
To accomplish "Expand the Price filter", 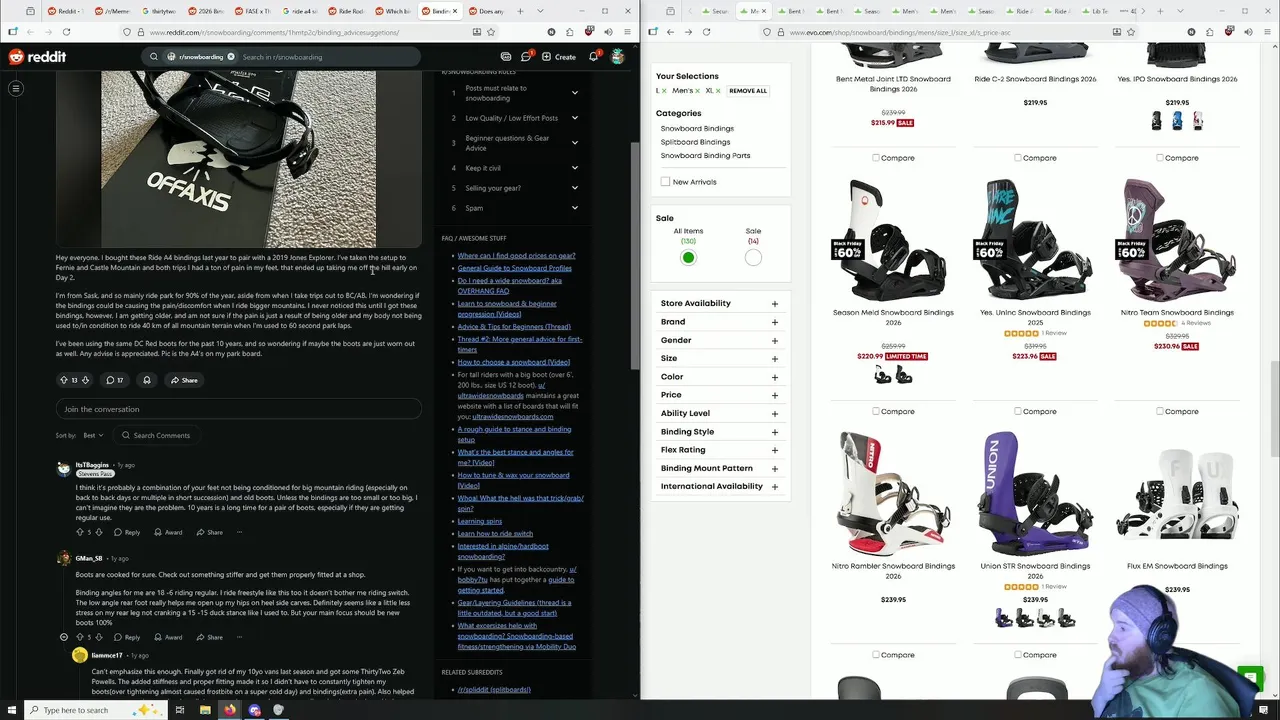I will tap(719, 395).
